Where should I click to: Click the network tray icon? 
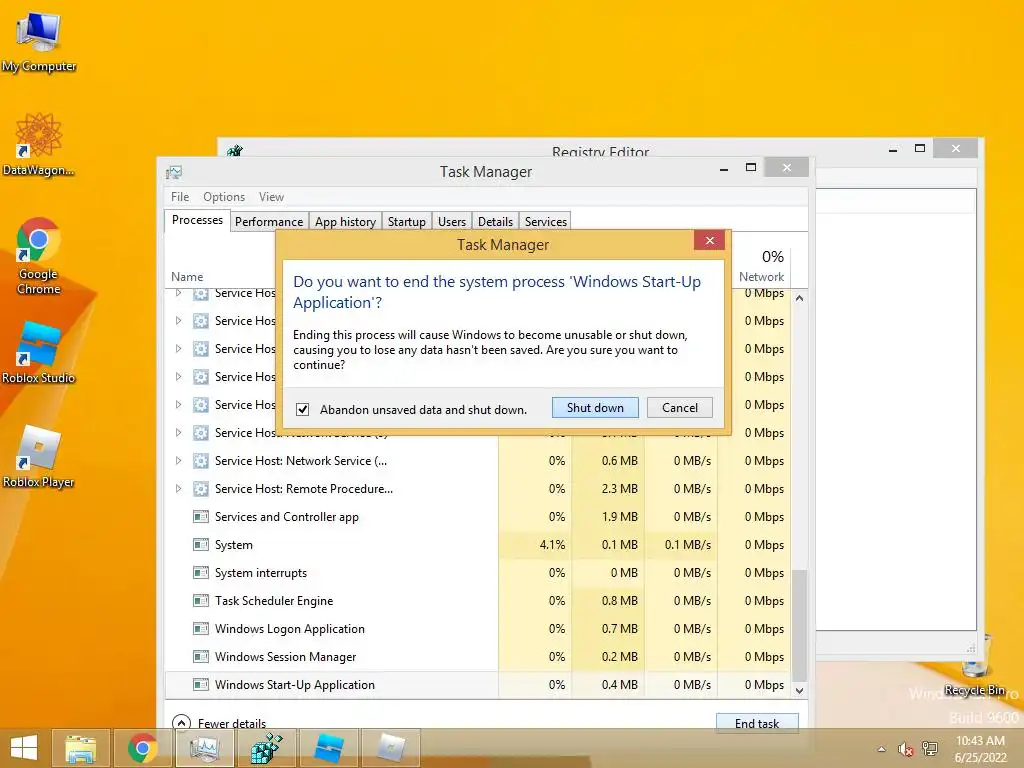click(930, 749)
